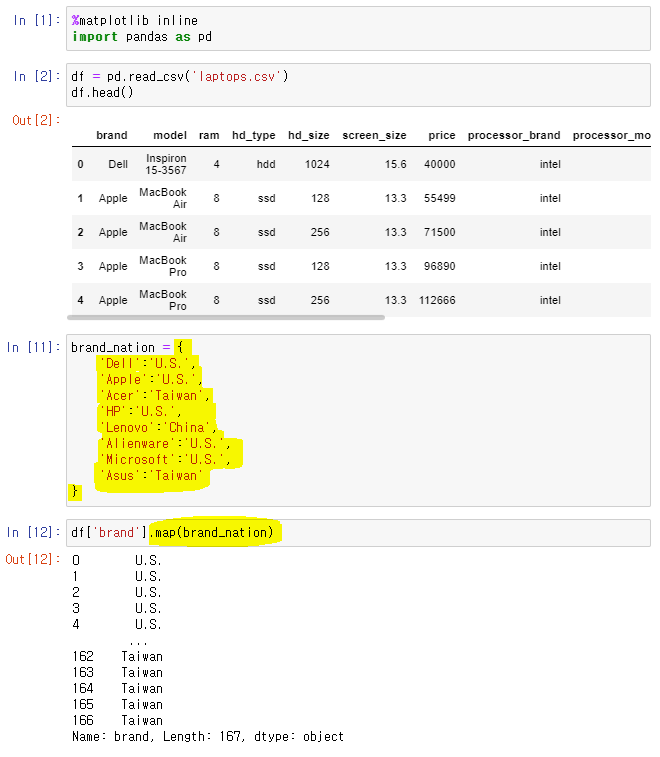Click the cell reading laptops.csv

[x=358, y=84]
